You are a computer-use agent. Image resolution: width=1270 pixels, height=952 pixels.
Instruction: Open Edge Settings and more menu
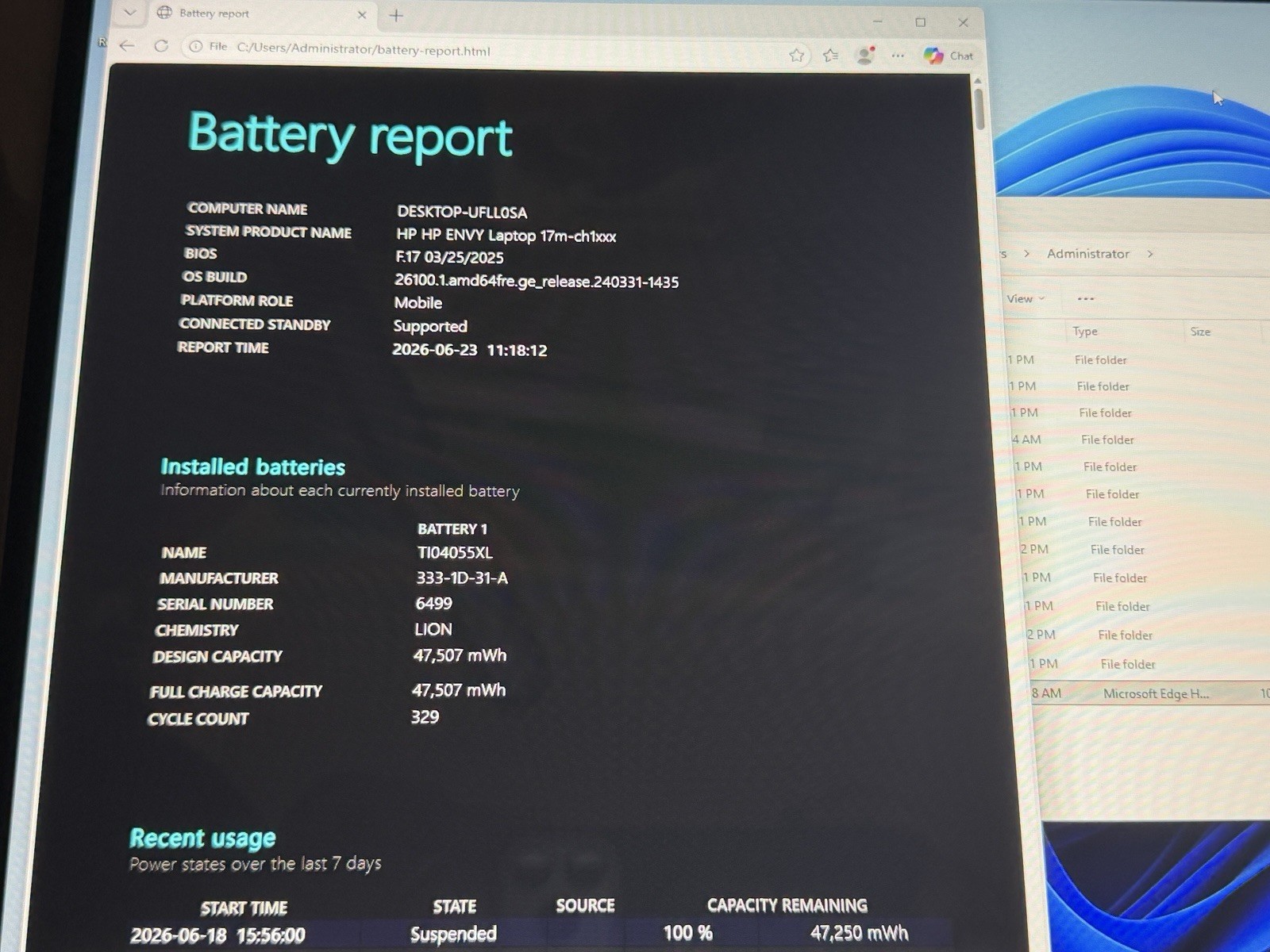click(x=898, y=56)
